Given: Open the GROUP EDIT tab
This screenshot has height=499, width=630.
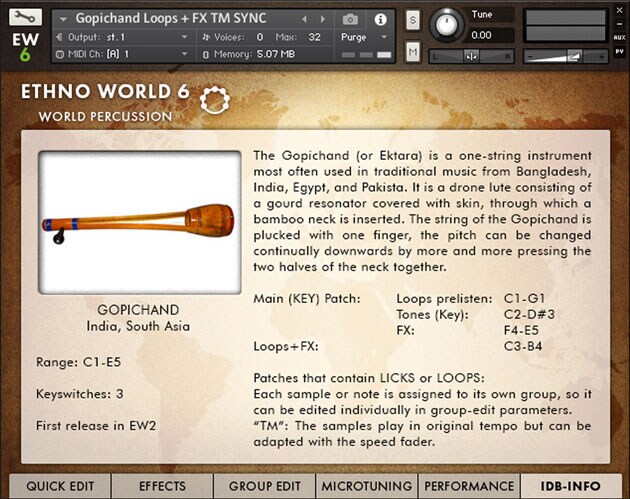Looking at the screenshot, I should [265, 486].
